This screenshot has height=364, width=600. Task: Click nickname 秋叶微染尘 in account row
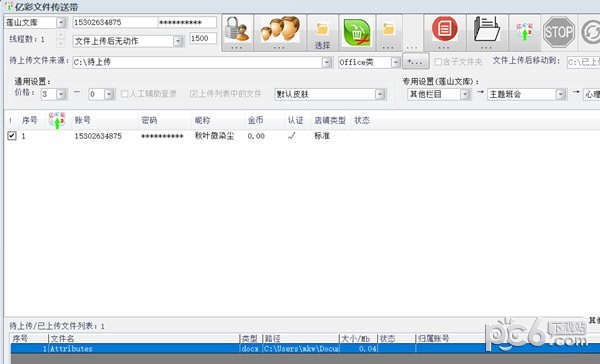(214, 136)
